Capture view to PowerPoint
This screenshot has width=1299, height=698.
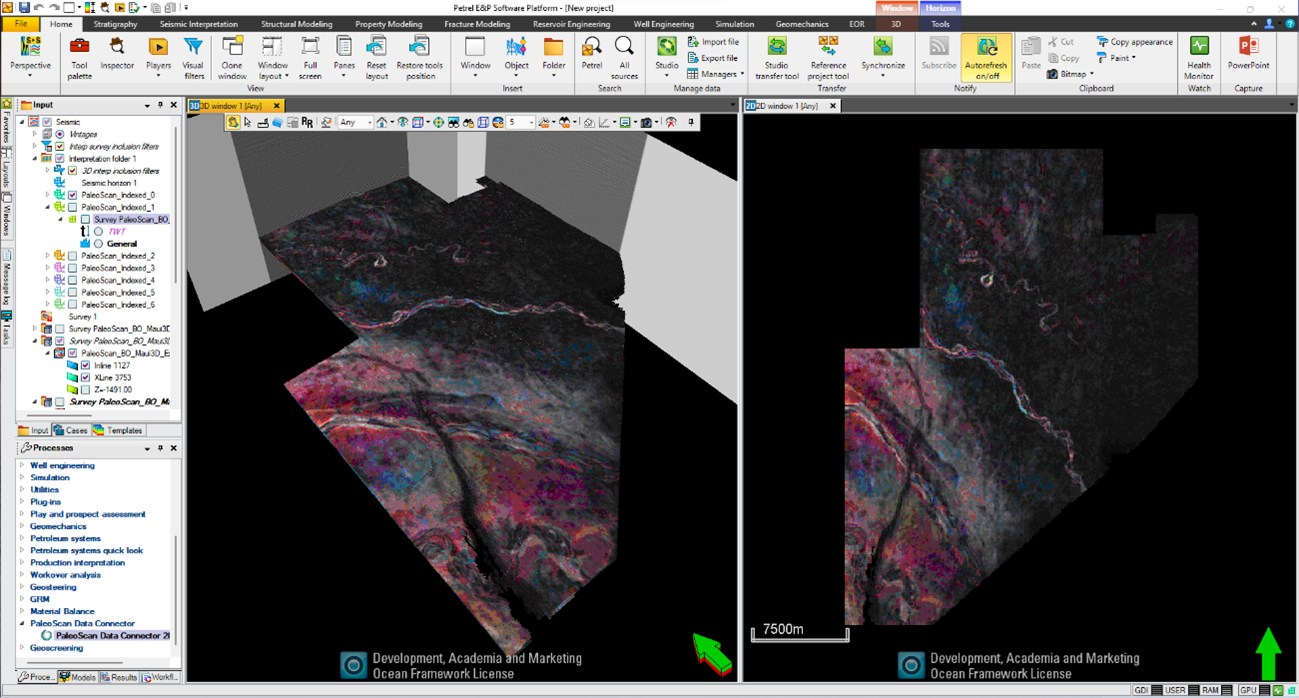pyautogui.click(x=1248, y=56)
